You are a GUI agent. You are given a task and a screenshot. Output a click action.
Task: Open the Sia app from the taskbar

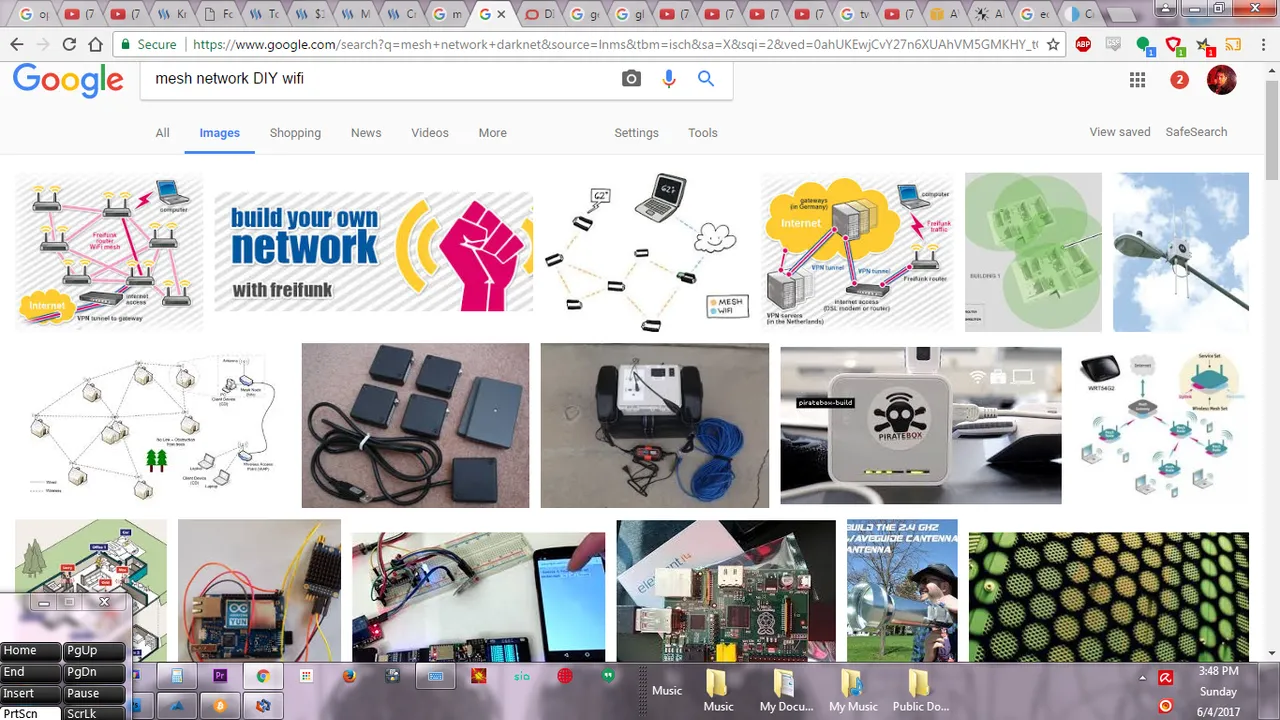tap(522, 677)
